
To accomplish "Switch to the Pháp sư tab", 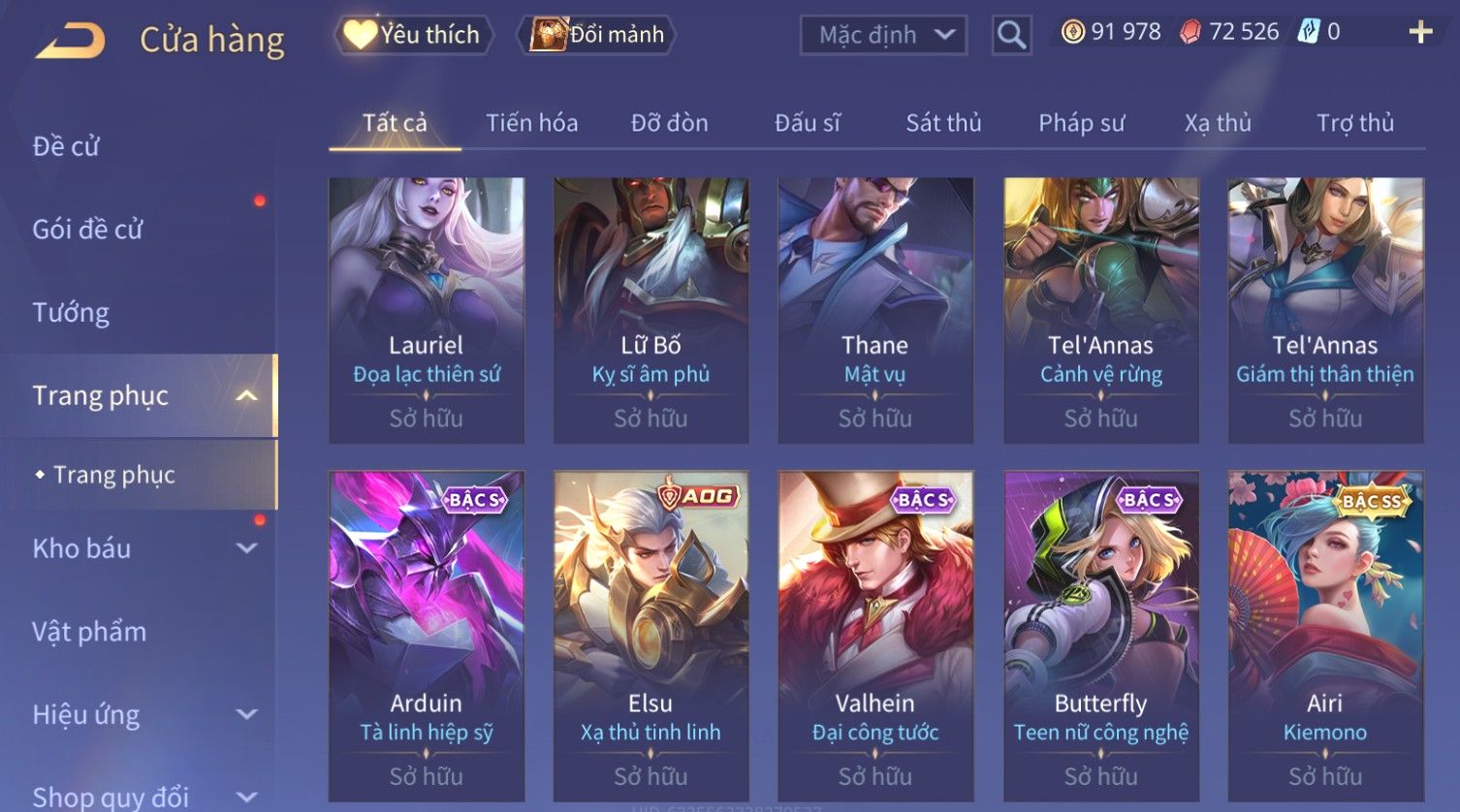I will coord(1081,123).
